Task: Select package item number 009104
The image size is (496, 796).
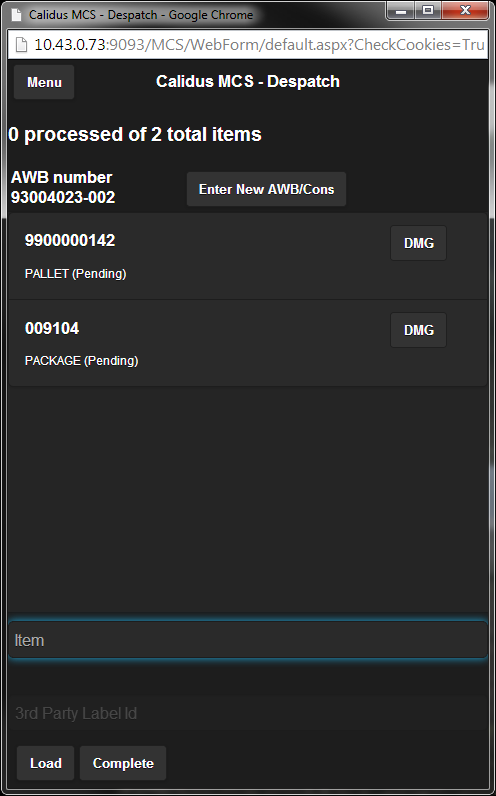Action: (52, 328)
